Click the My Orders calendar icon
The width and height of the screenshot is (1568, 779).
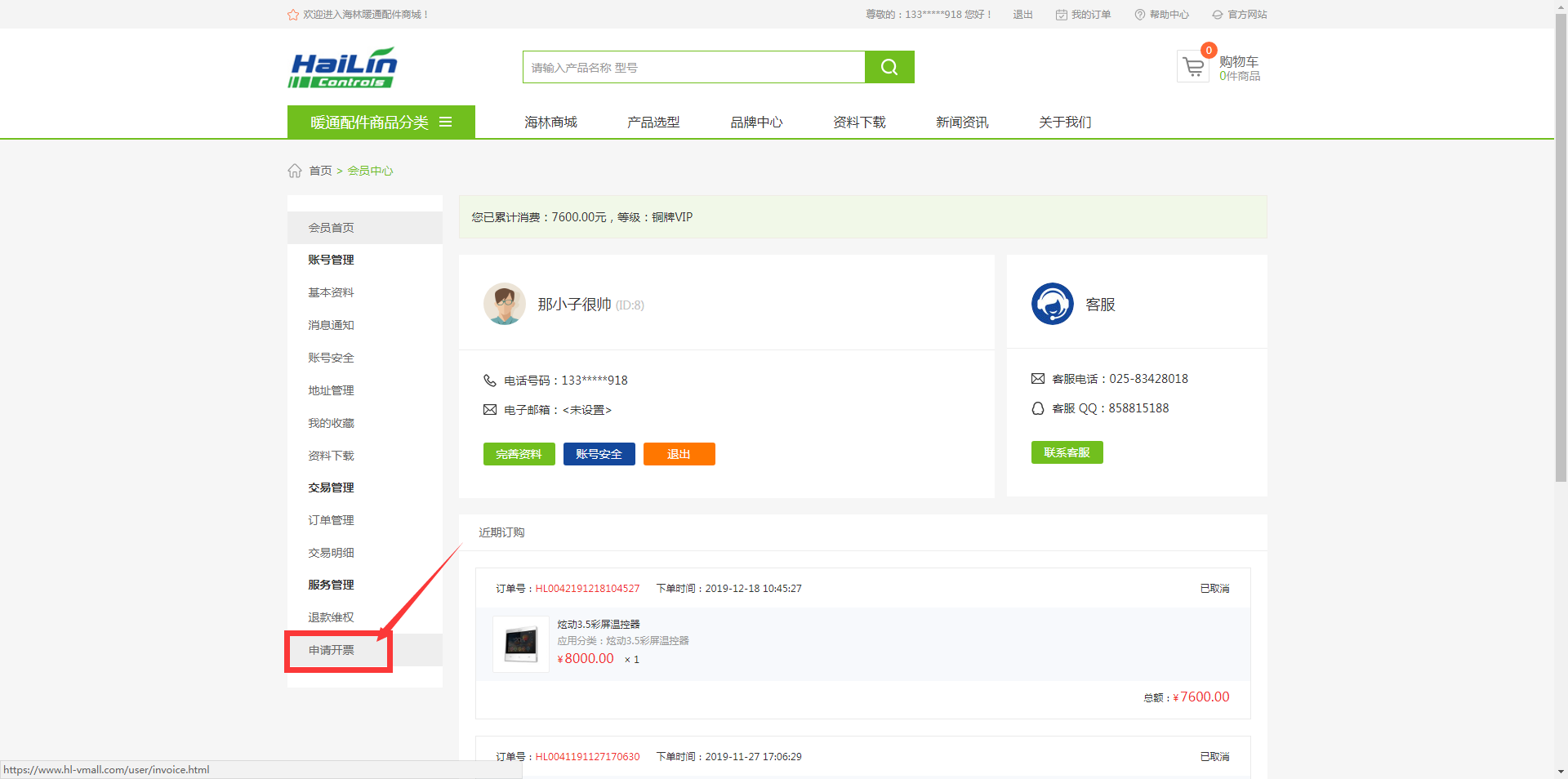1062,15
